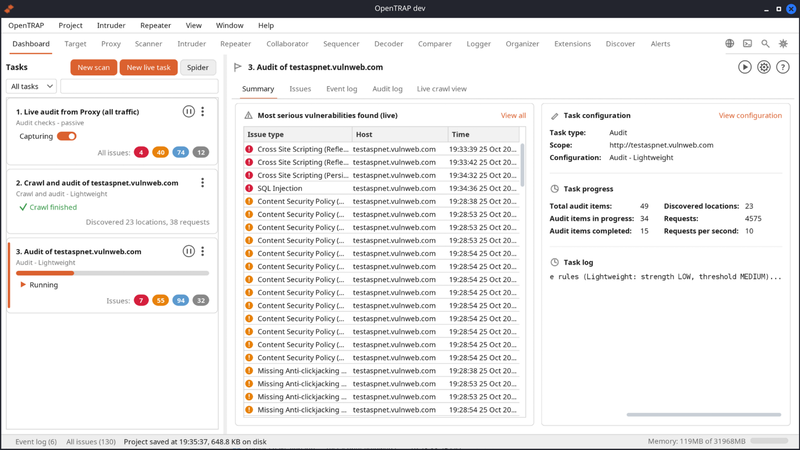
Task: Select the Crawl and audit task card title
Action: click(97, 183)
